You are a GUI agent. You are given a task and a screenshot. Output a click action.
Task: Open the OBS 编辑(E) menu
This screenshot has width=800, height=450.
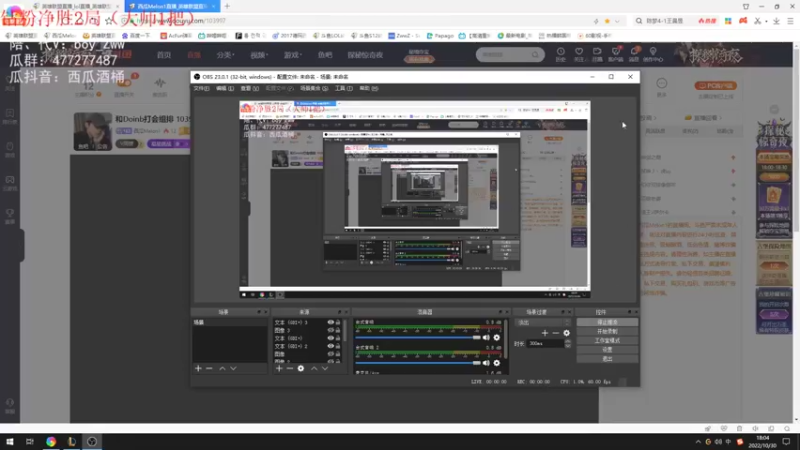pyautogui.click(x=224, y=88)
